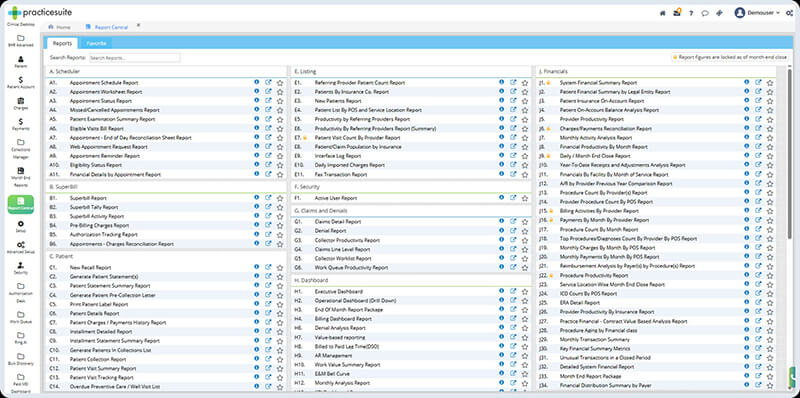800x398 pixels.
Task: Star the Superbill Tally Report as favorite
Action: [x=280, y=207]
